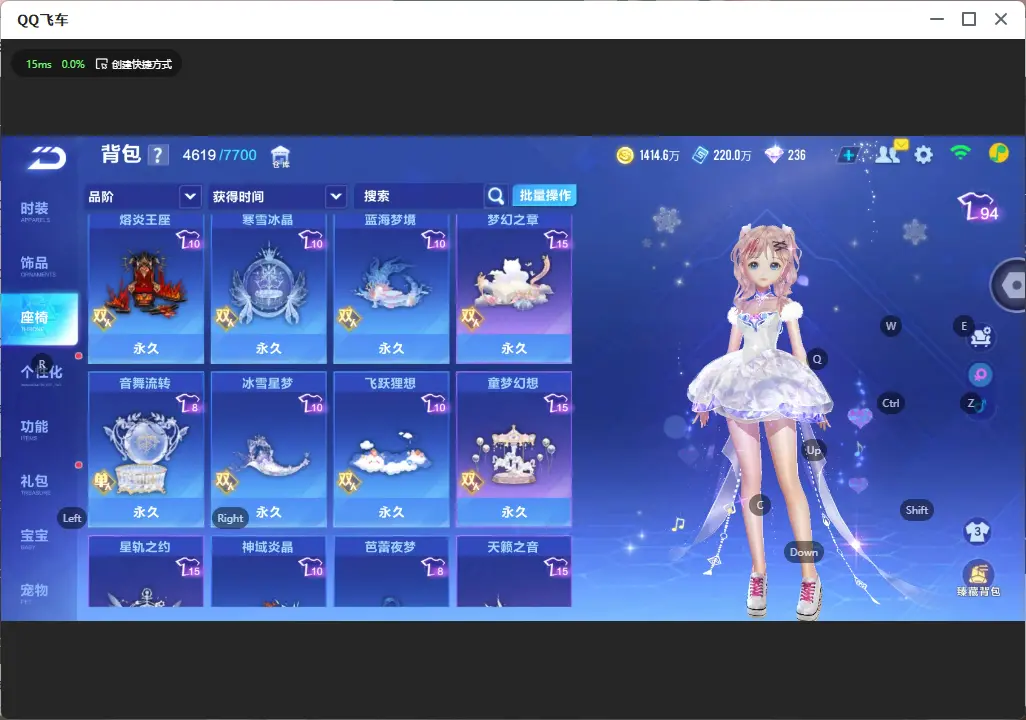This screenshot has width=1026, height=720.
Task: Select the 蓝海梦境 seat item
Action: point(391,288)
